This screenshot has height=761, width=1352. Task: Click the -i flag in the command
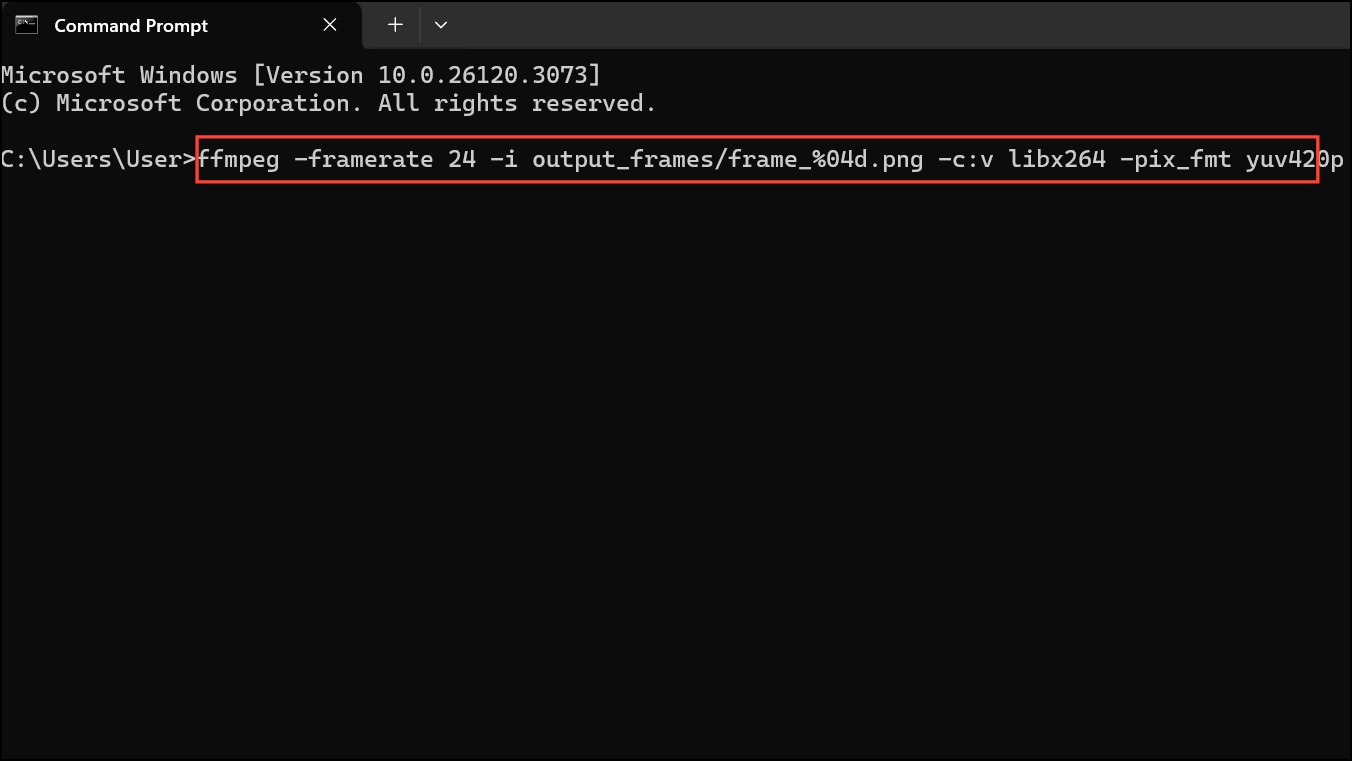click(x=504, y=159)
